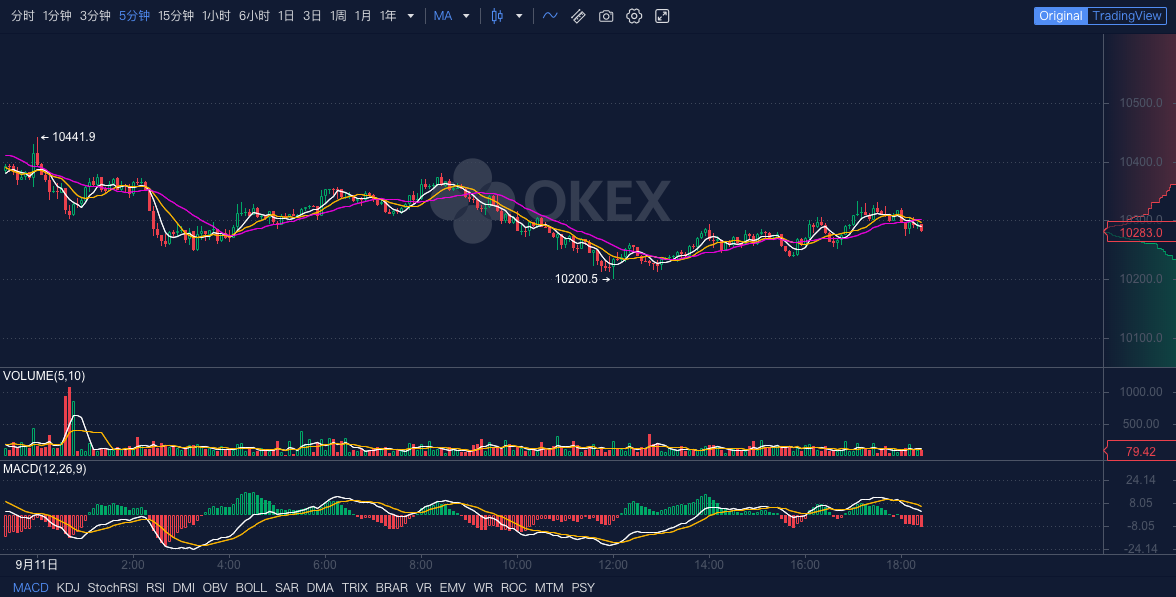Click the 10283.0 current price label
Image resolution: width=1176 pixels, height=597 pixels.
click(x=1140, y=233)
